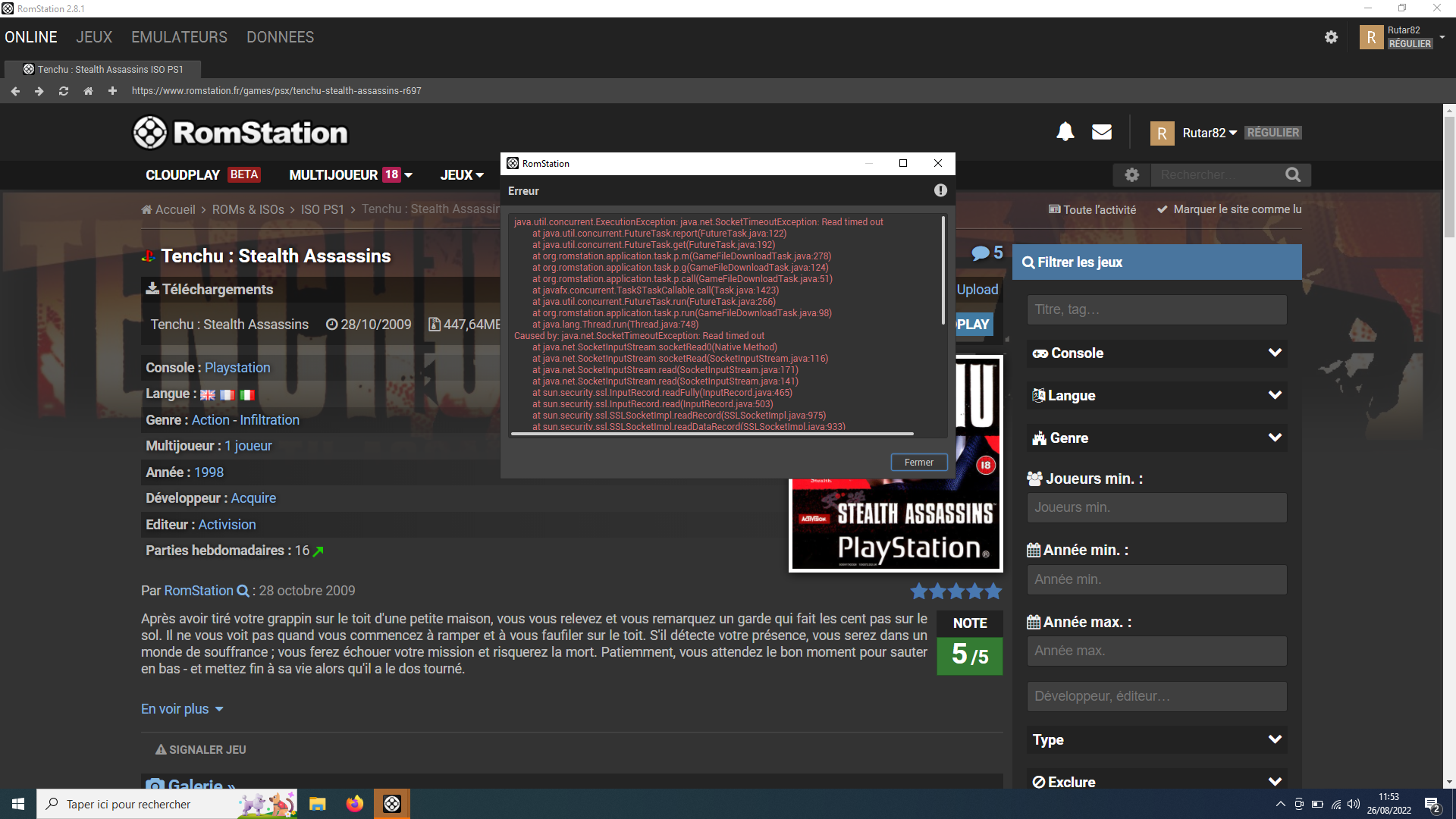1456x819 pixels.
Task: Click magnifier icon next to RomStation author
Action: coord(243,591)
